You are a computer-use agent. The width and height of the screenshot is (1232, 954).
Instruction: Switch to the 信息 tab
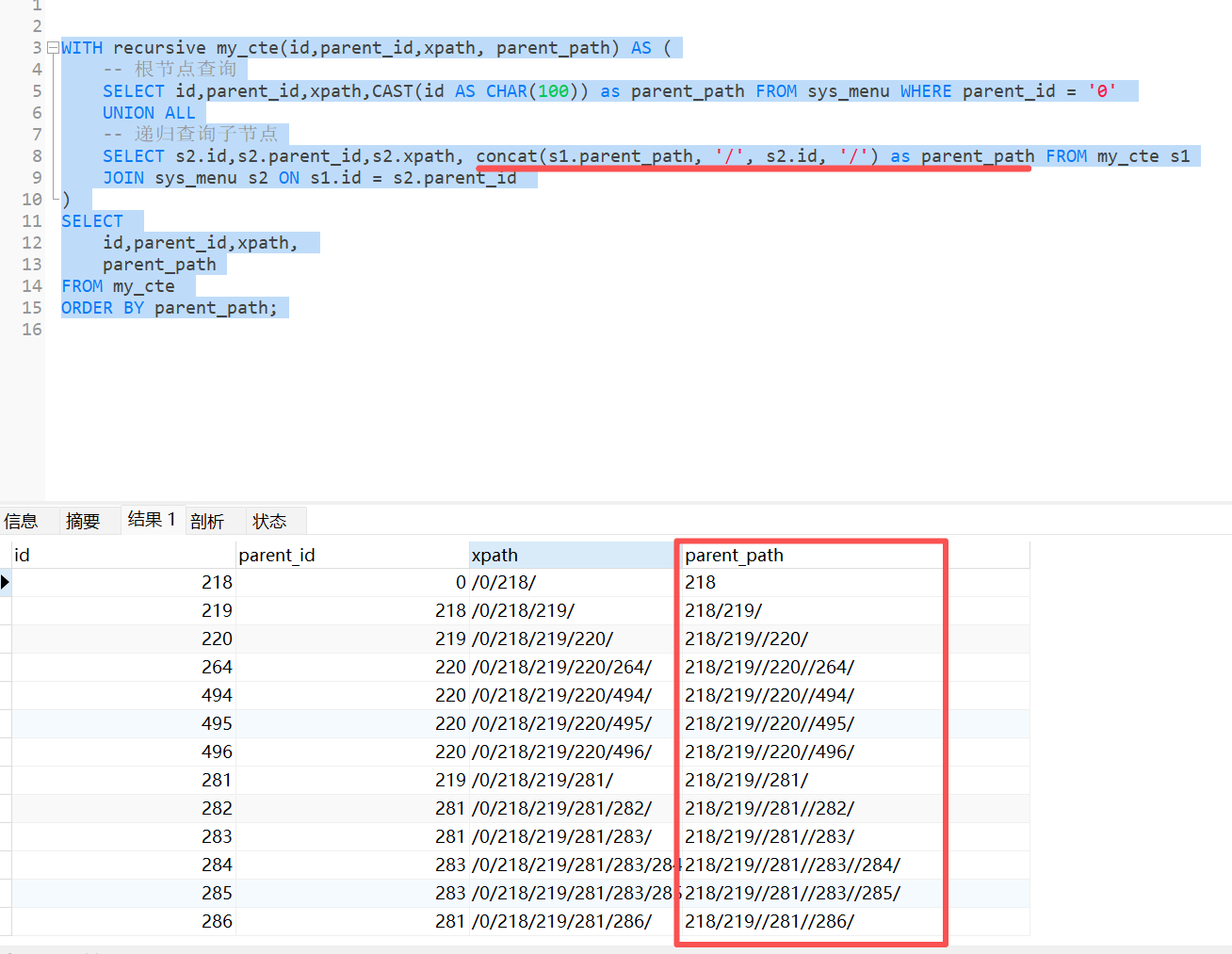21,521
